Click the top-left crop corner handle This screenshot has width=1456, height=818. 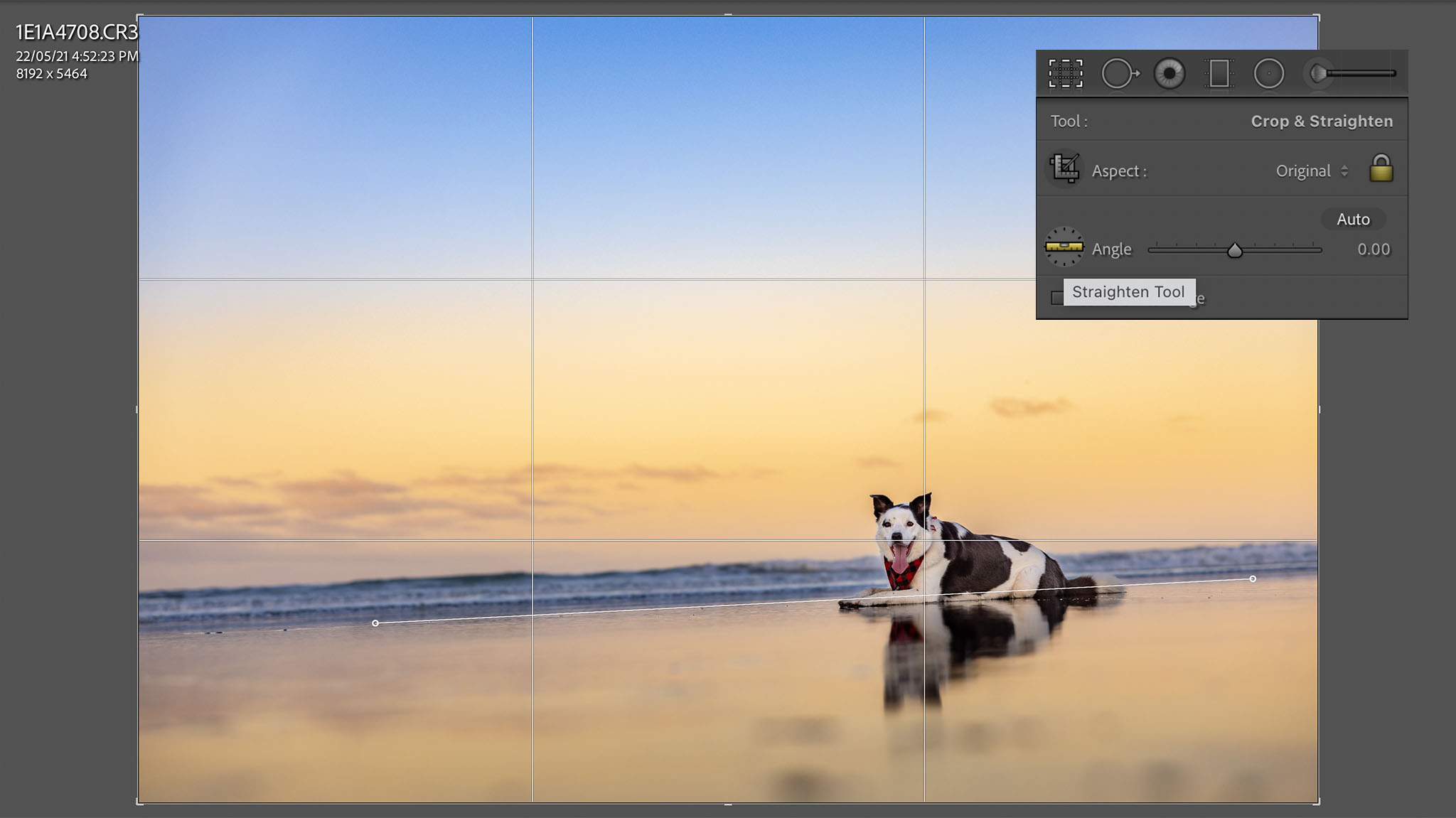point(139,16)
